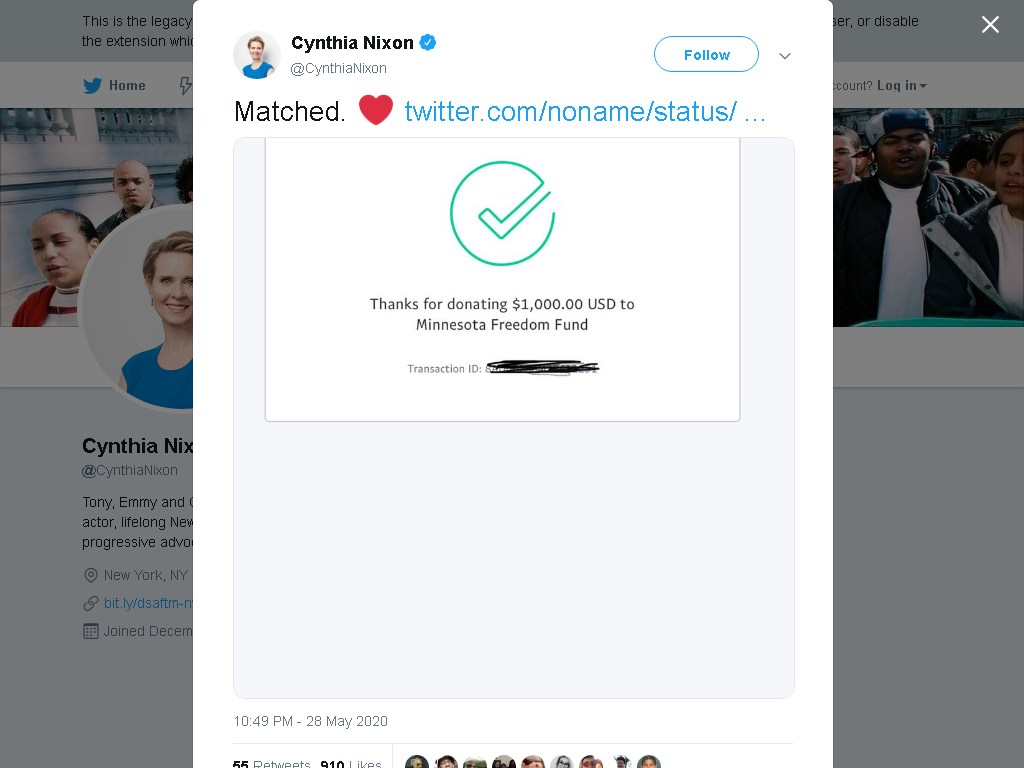Open Cynthia Nixon's small avatar in tweet
The width and height of the screenshot is (1024, 768).
pyautogui.click(x=257, y=55)
